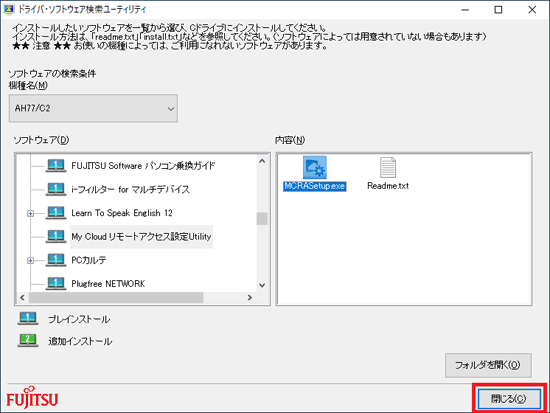Click the software list scroll-left arrow
The width and height of the screenshot is (550, 413).
tap(22, 298)
